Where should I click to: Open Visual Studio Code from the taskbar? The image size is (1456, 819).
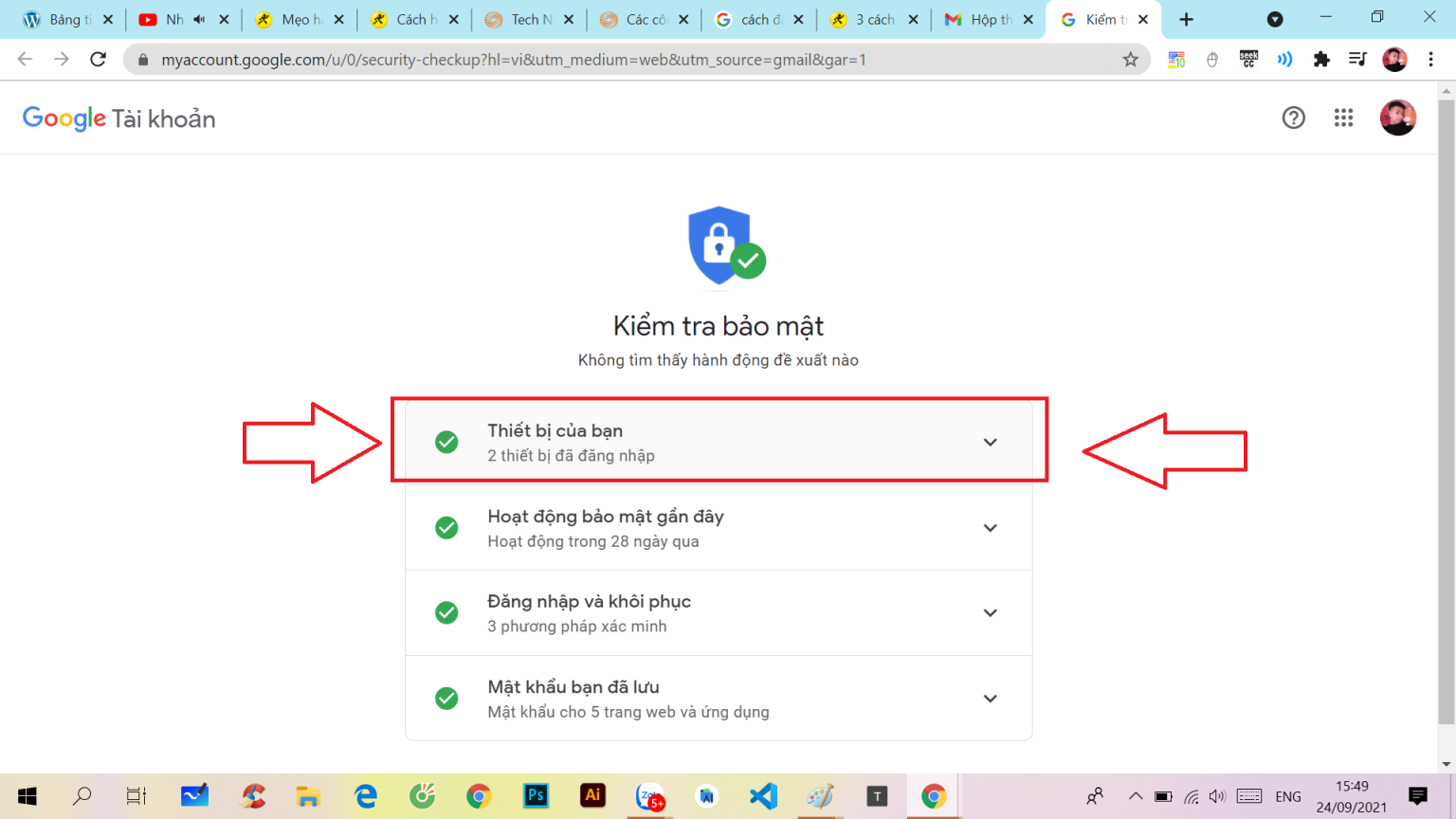click(763, 796)
